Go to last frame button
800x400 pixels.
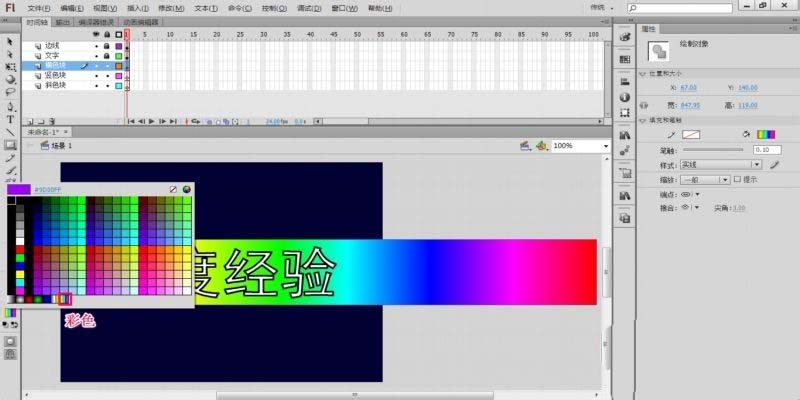pos(173,121)
